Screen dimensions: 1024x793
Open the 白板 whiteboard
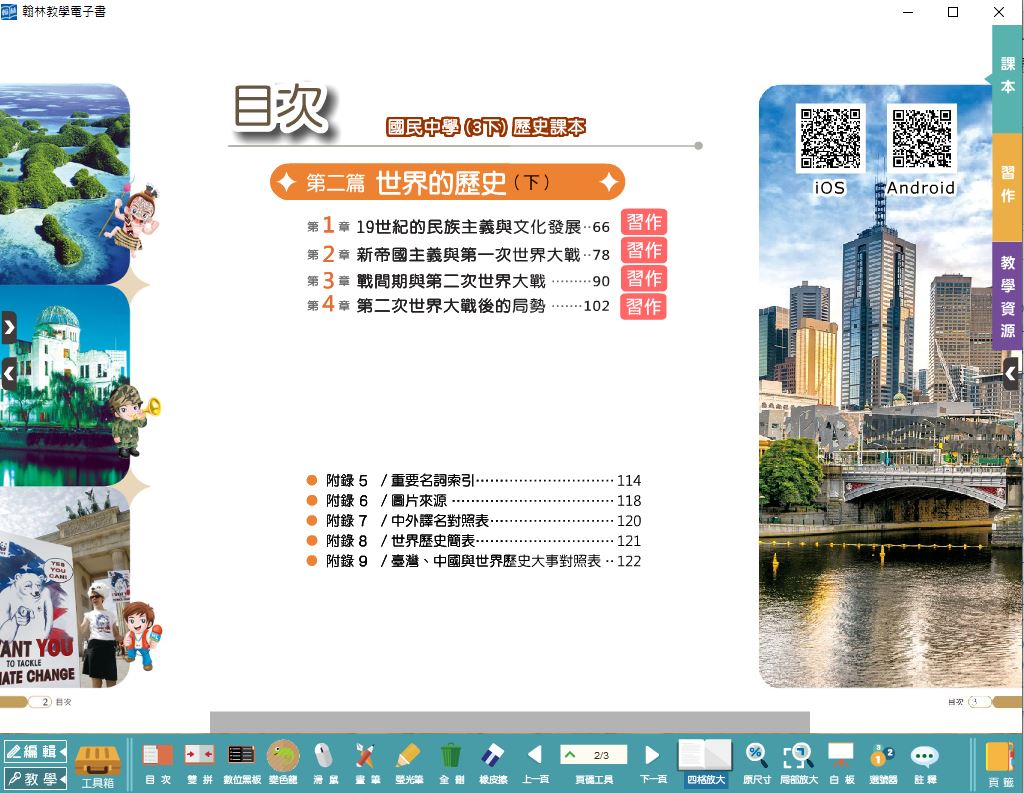[x=840, y=761]
